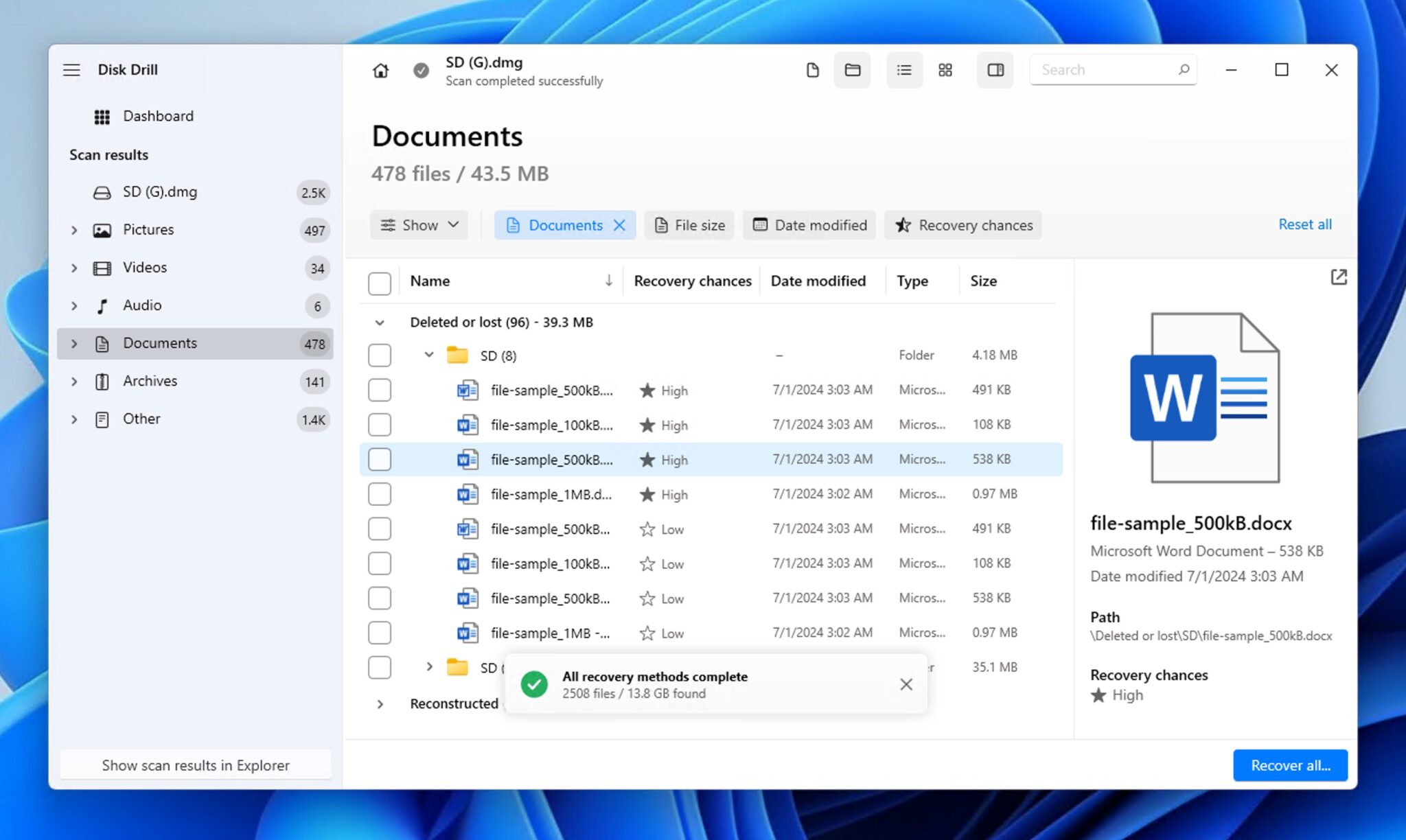
Task: Open the hamburger menu beside Disk Drill
Action: (x=71, y=70)
